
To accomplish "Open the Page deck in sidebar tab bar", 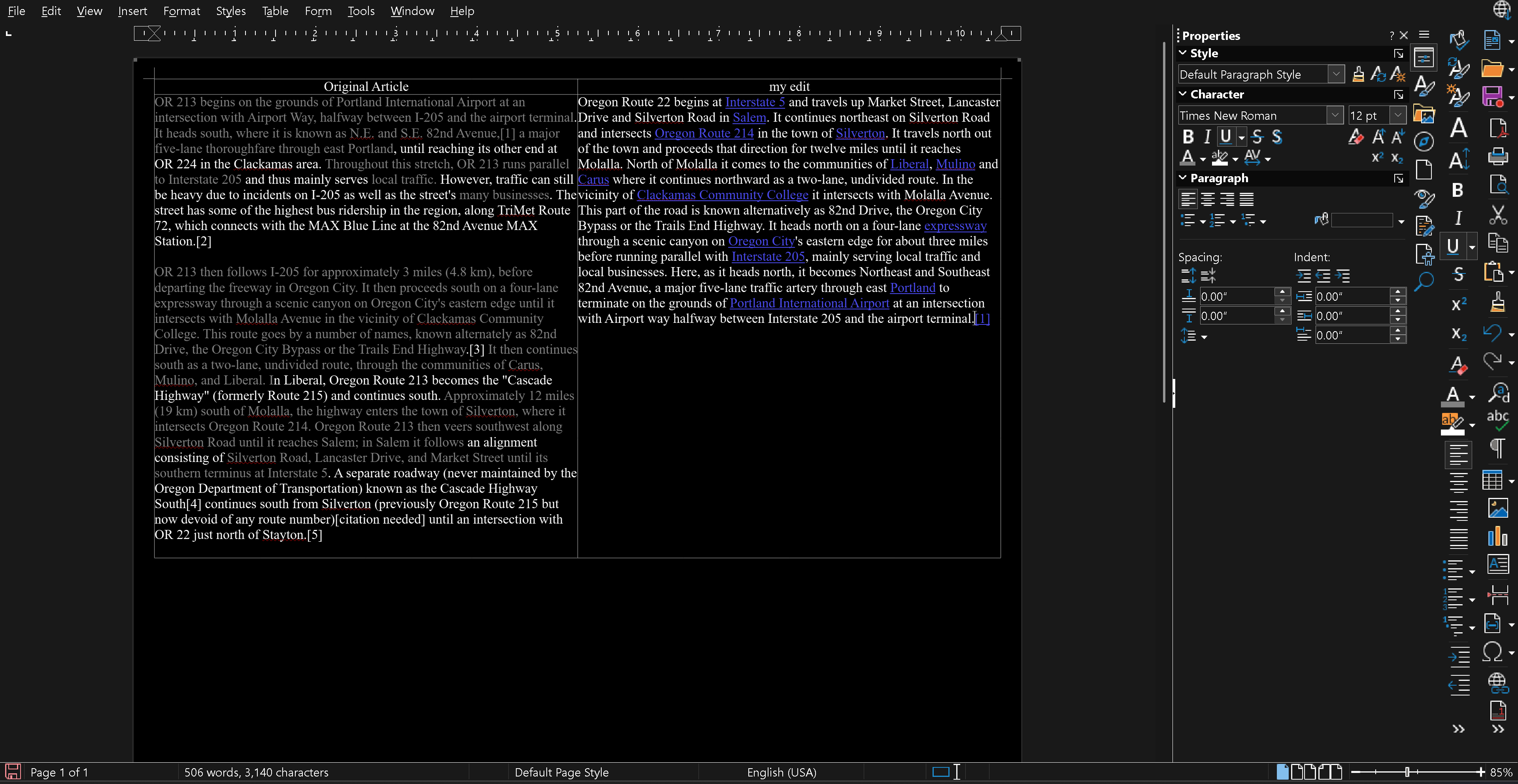I will (1424, 170).
